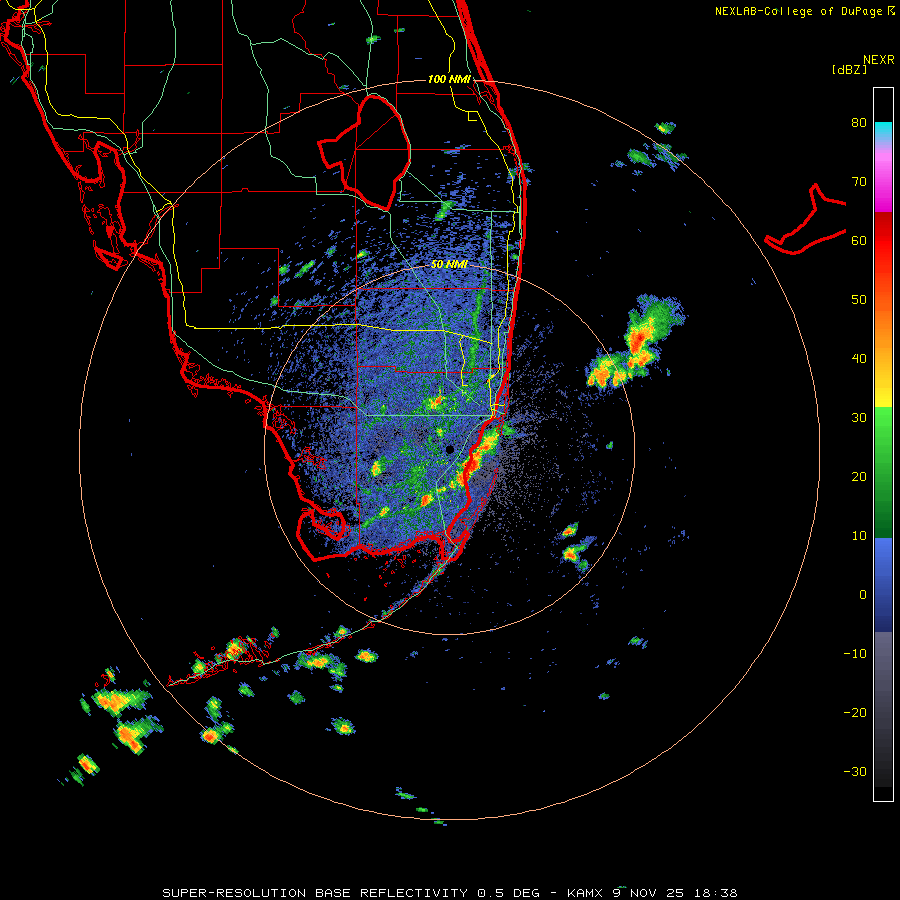The height and width of the screenshot is (900, 900).
Task: Click the Super-Resolution Base Reflectivity caption
Action: tap(449, 893)
